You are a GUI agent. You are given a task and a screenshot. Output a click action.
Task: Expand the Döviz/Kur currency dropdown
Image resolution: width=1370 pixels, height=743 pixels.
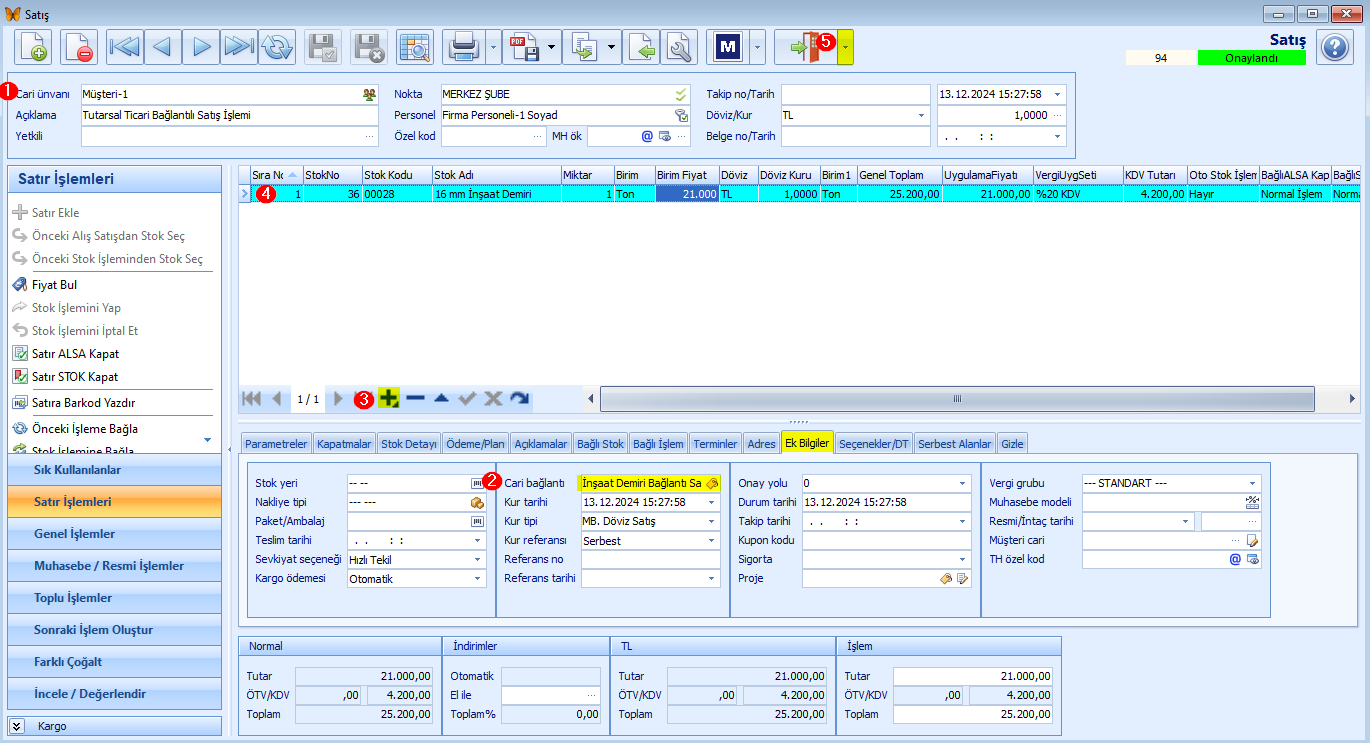coord(922,115)
